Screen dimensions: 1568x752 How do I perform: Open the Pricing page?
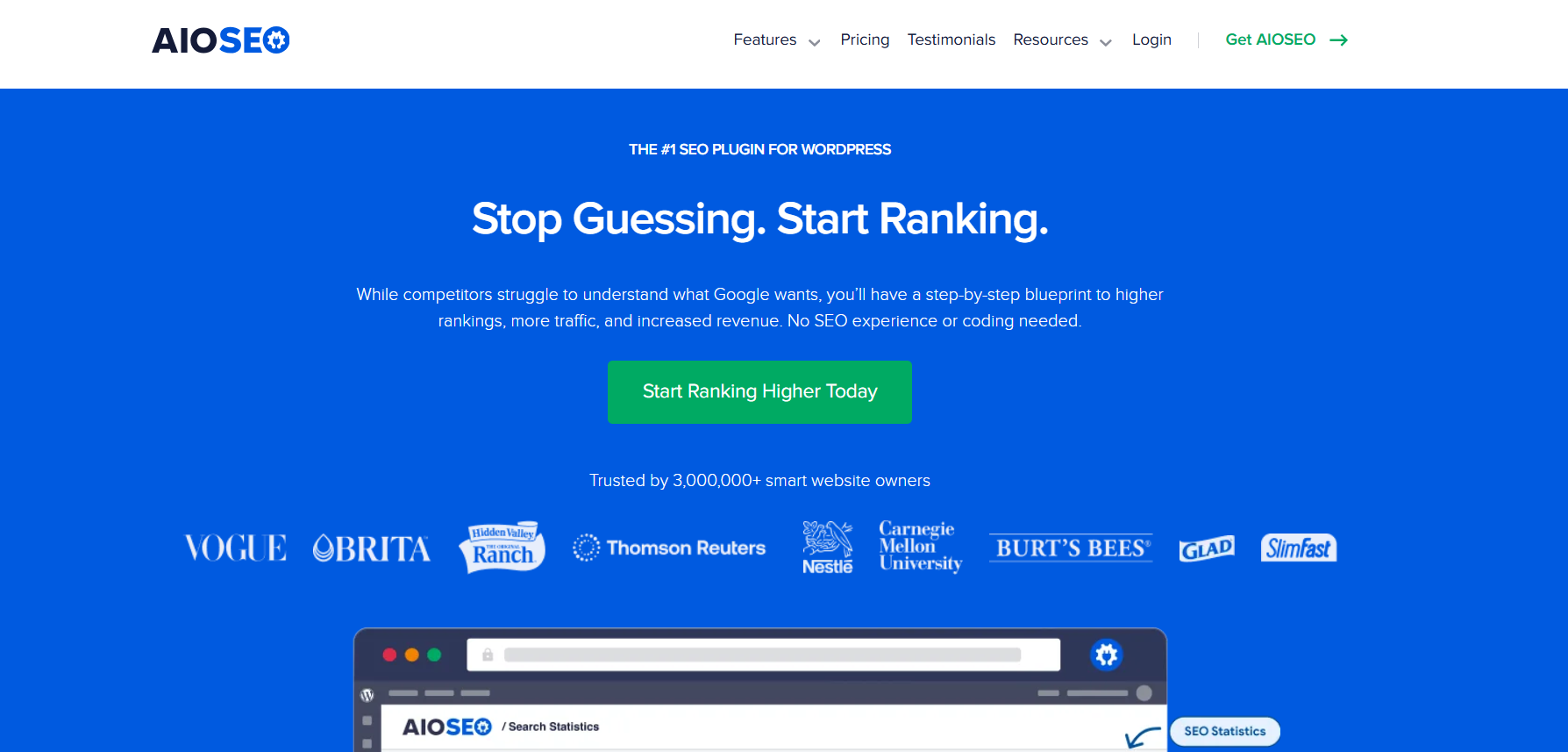pos(865,40)
